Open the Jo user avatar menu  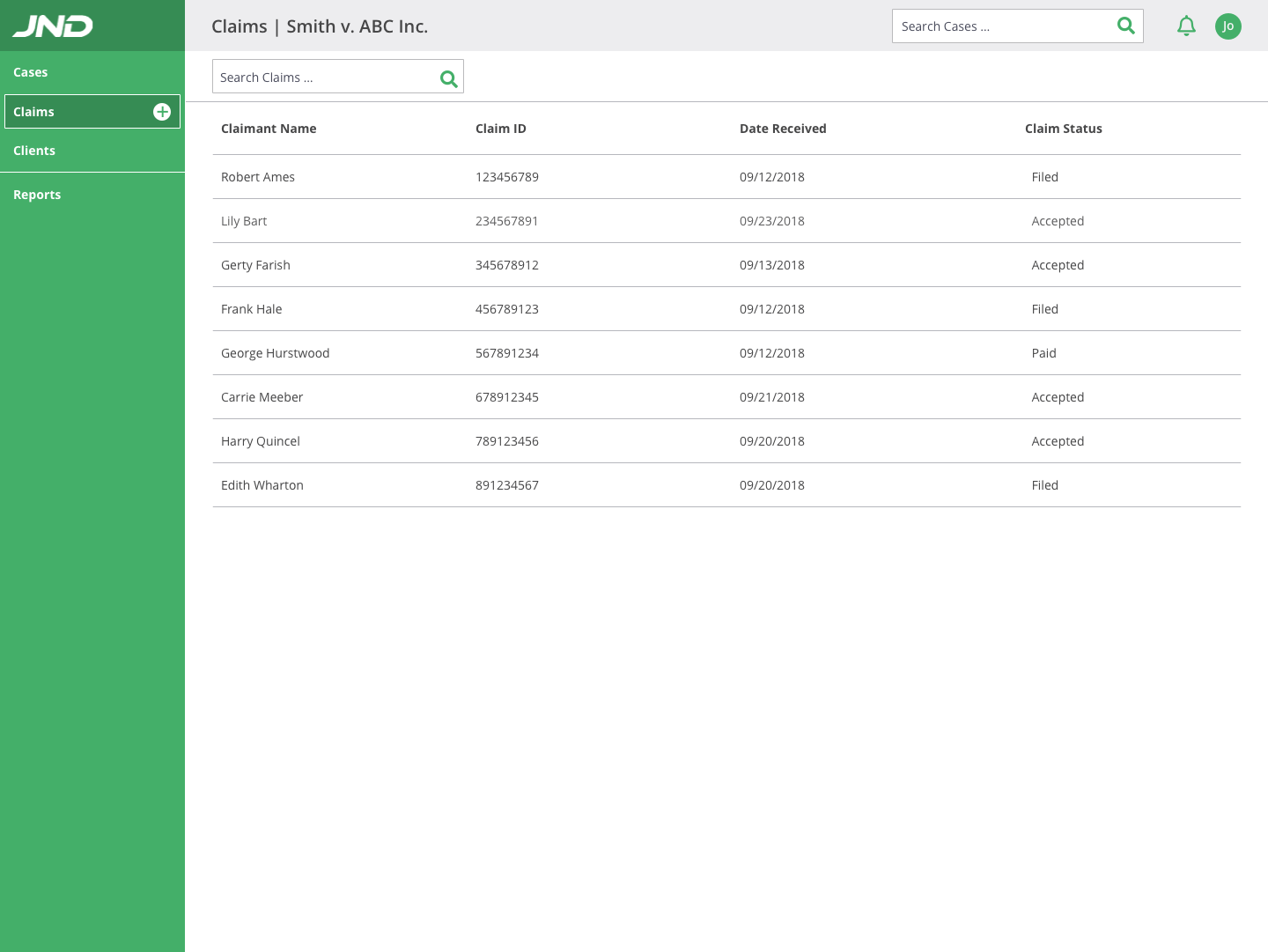pos(1227,26)
